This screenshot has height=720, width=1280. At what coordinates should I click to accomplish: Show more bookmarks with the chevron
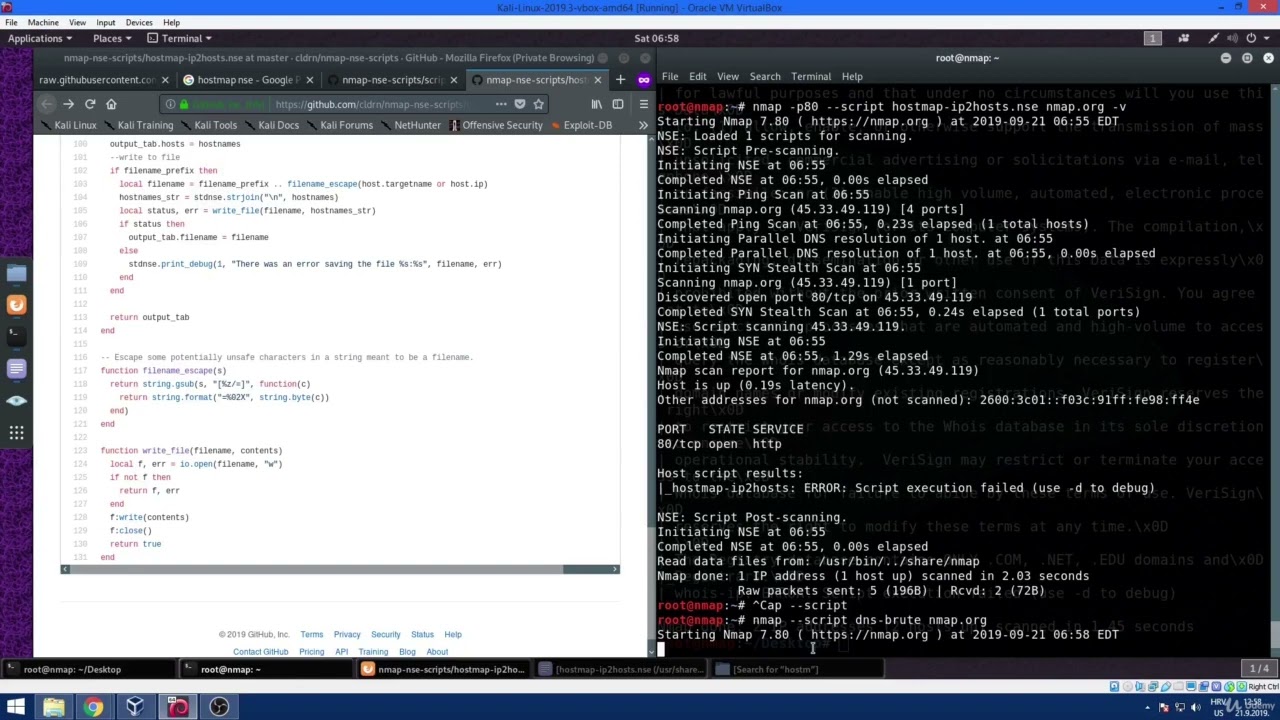click(643, 125)
